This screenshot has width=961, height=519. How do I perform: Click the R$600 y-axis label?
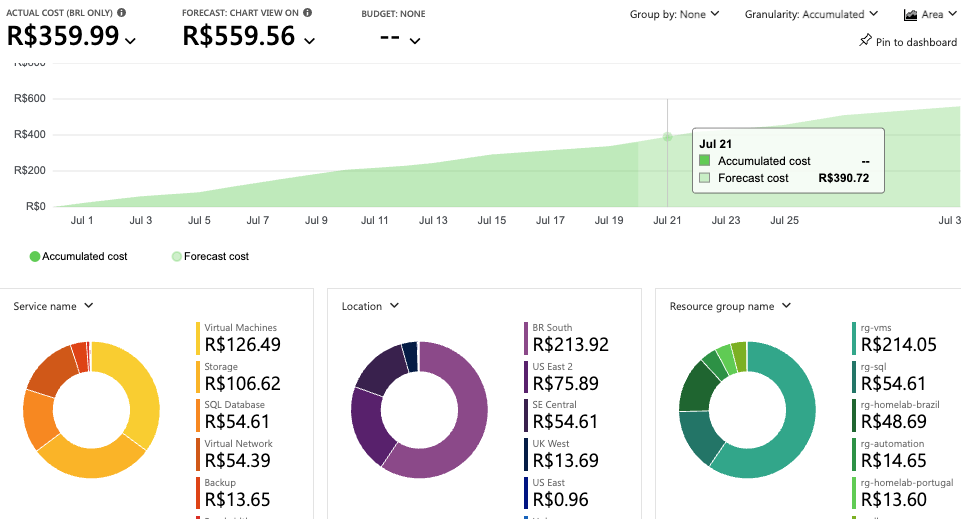[x=30, y=98]
